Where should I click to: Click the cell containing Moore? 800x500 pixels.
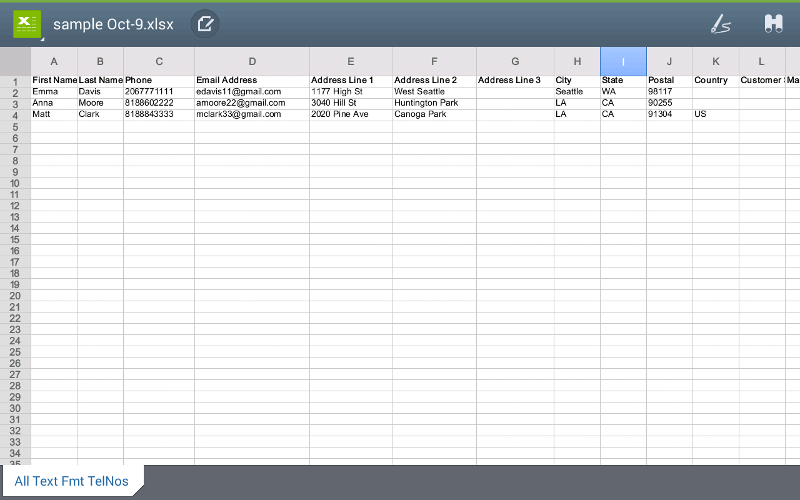(101, 103)
